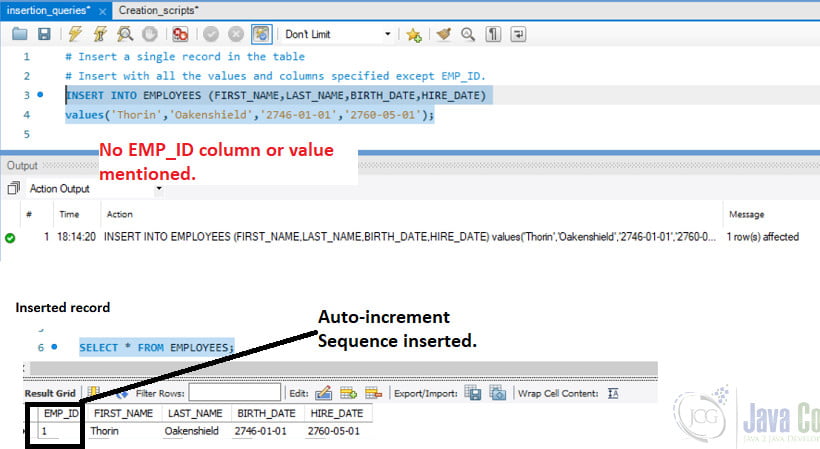The width and height of the screenshot is (820, 449).
Task: Sort by BIRTH_DATE column header
Action: [x=267, y=413]
